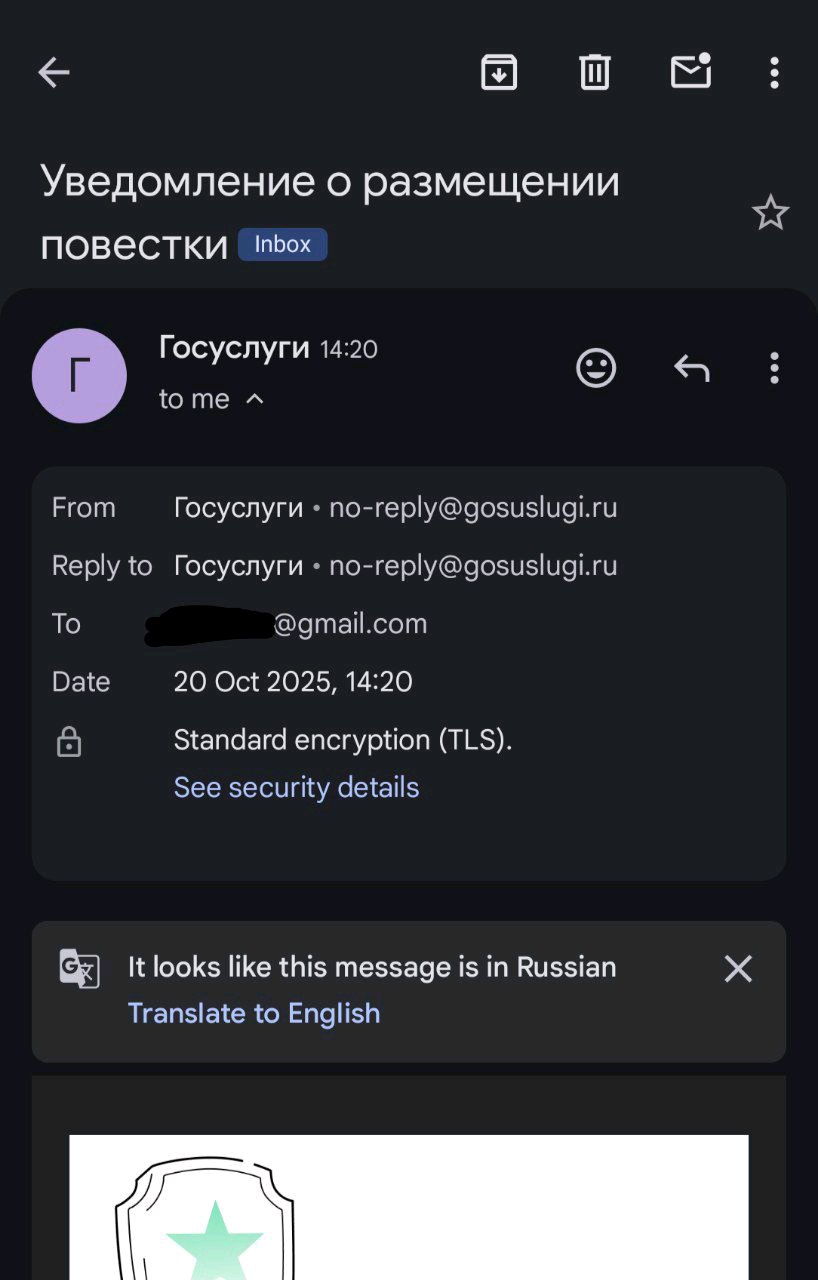The height and width of the screenshot is (1280, 818).
Task: Open the top overflow menu
Action: [x=774, y=72]
